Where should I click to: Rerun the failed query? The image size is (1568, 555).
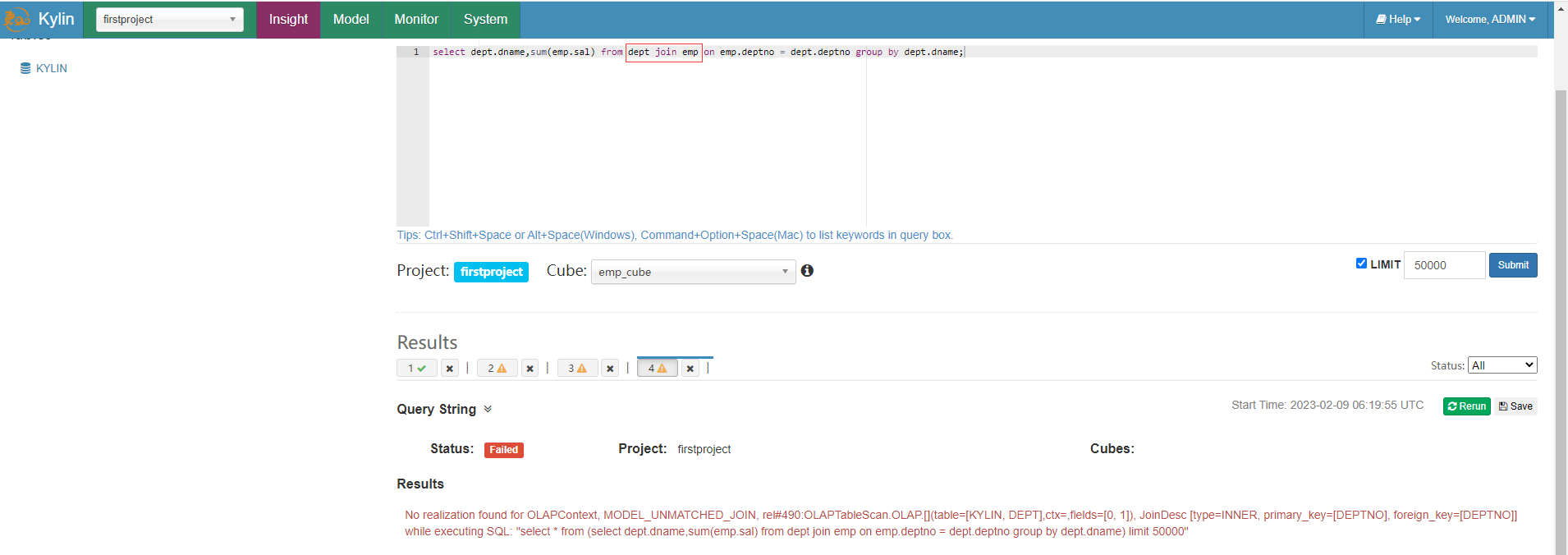[x=1466, y=406]
